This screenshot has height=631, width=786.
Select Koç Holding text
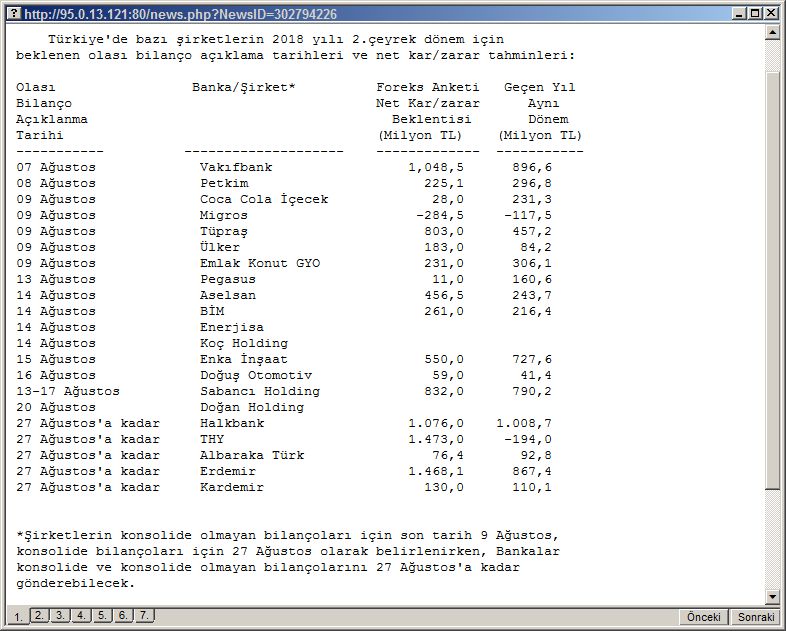pyautogui.click(x=244, y=343)
